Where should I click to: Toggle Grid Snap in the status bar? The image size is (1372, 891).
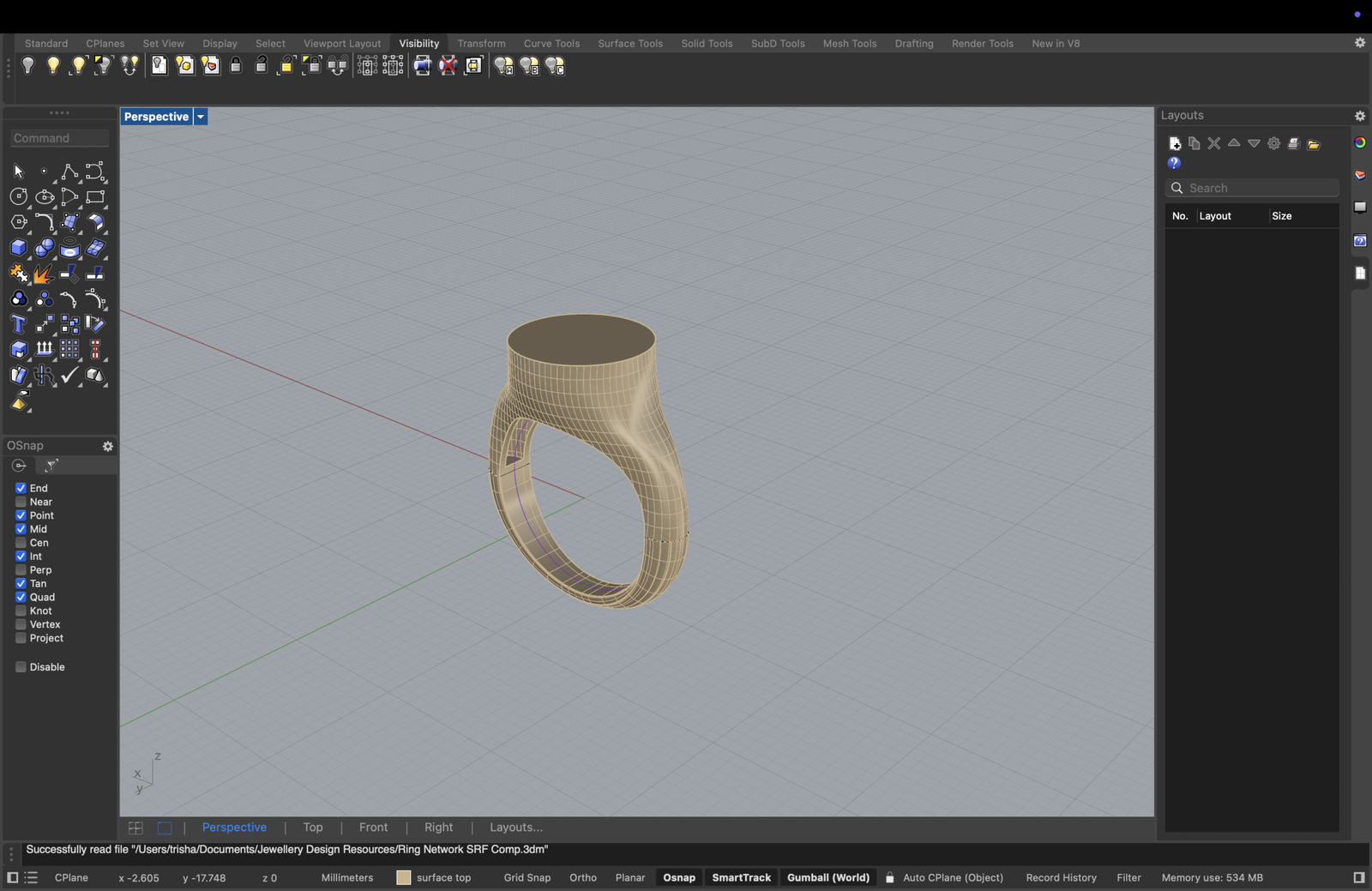[x=527, y=877]
